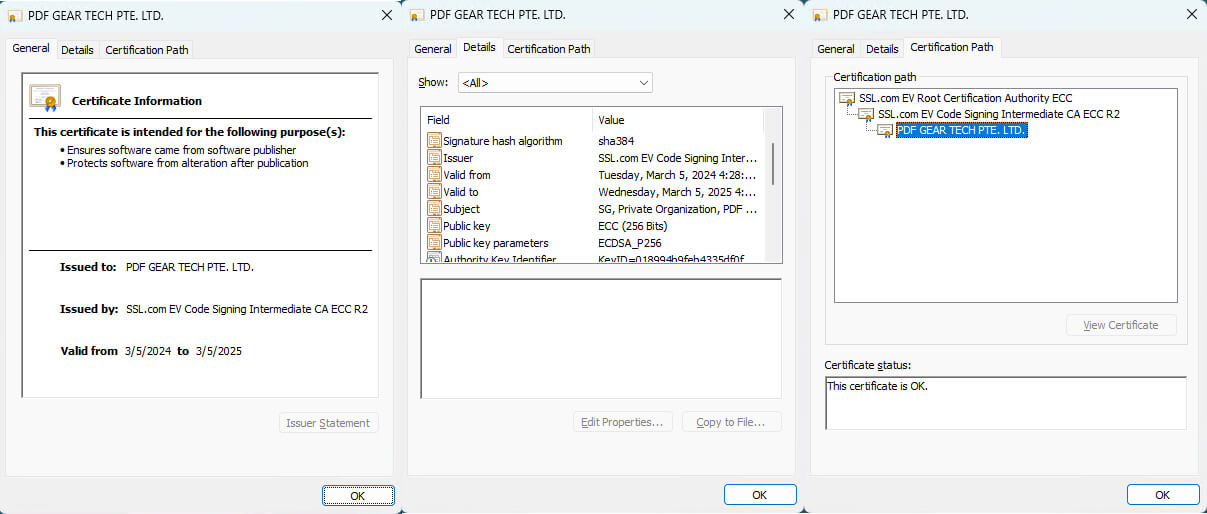Click the Subject field icon

pos(434,209)
